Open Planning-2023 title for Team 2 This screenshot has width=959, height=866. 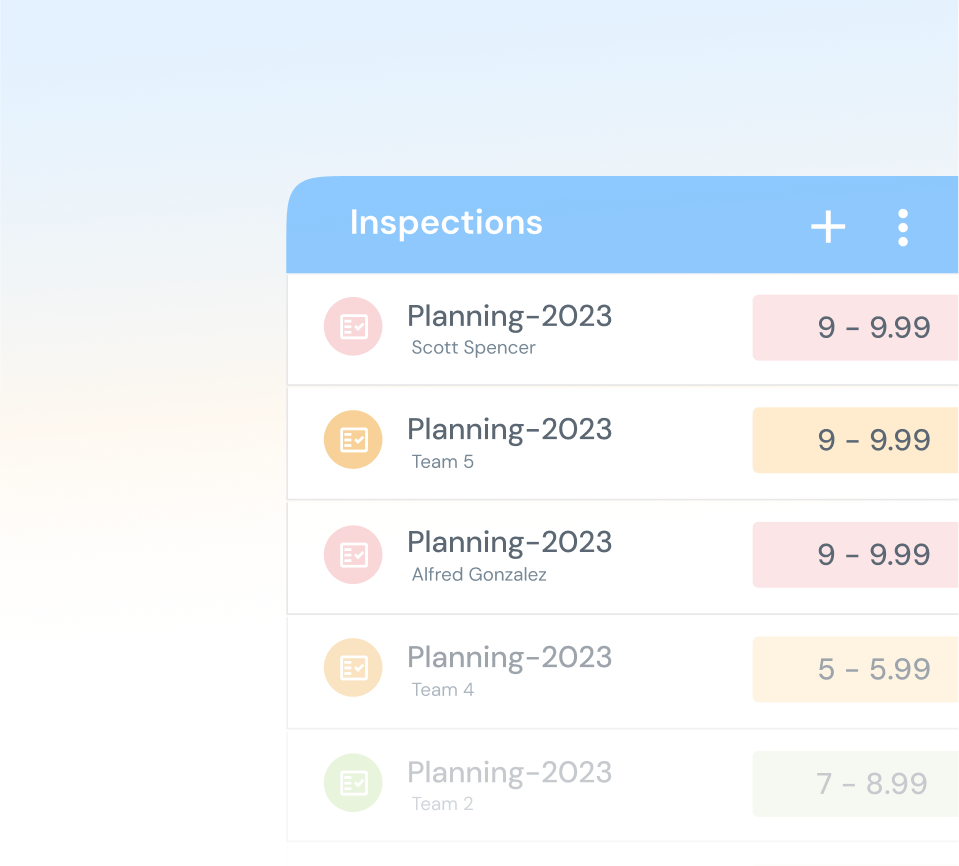tap(509, 773)
